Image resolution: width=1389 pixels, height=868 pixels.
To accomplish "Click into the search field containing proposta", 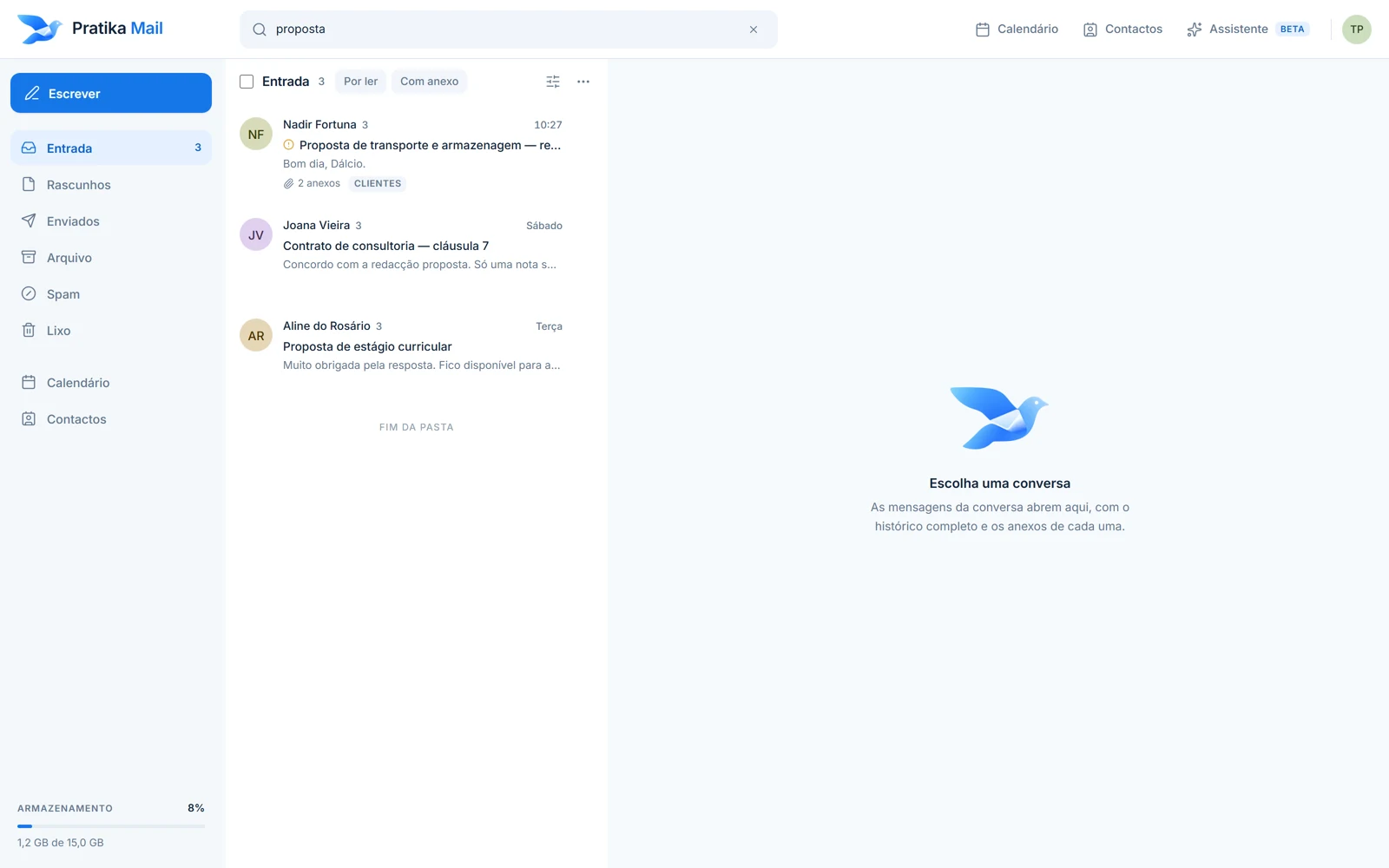I will pos(508,30).
